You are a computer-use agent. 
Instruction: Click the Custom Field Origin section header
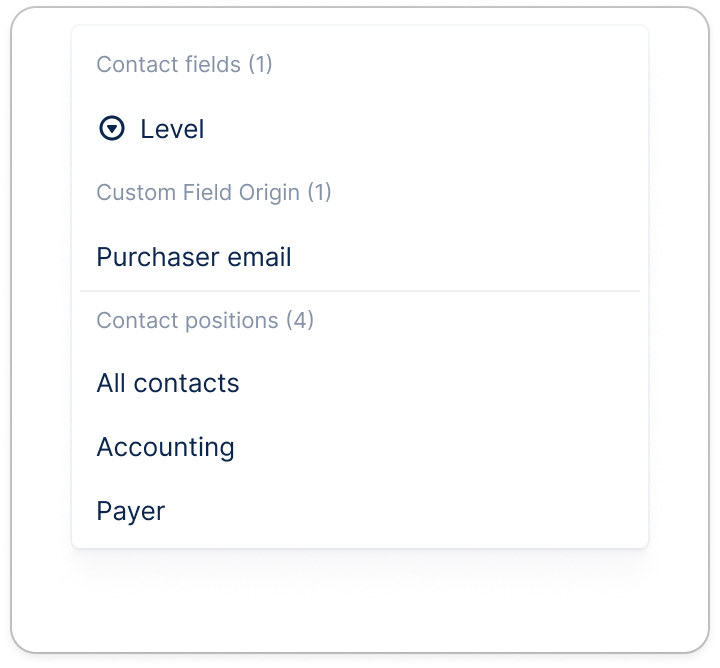coord(198,192)
